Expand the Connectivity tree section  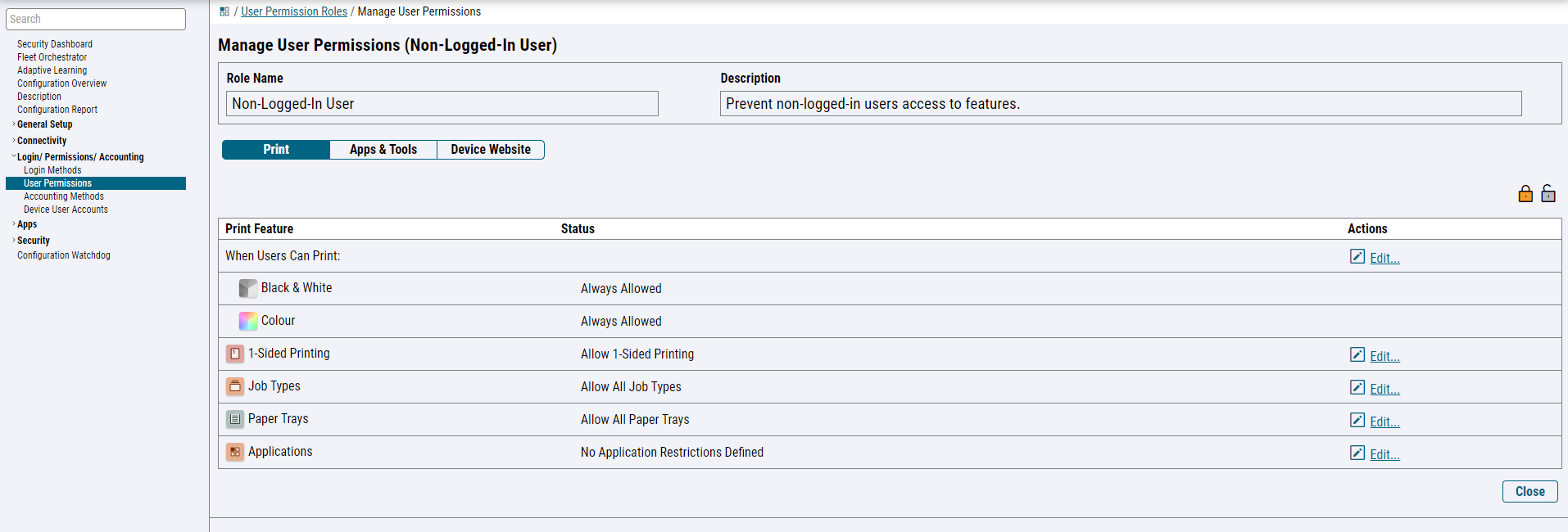click(x=14, y=141)
